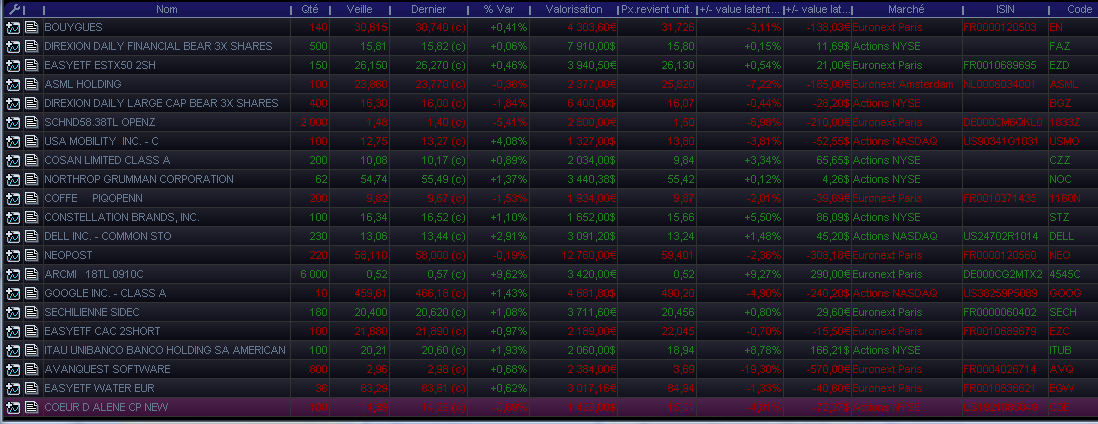
Task: Open chart icon for ASML HOLDING row
Action: [13, 84]
